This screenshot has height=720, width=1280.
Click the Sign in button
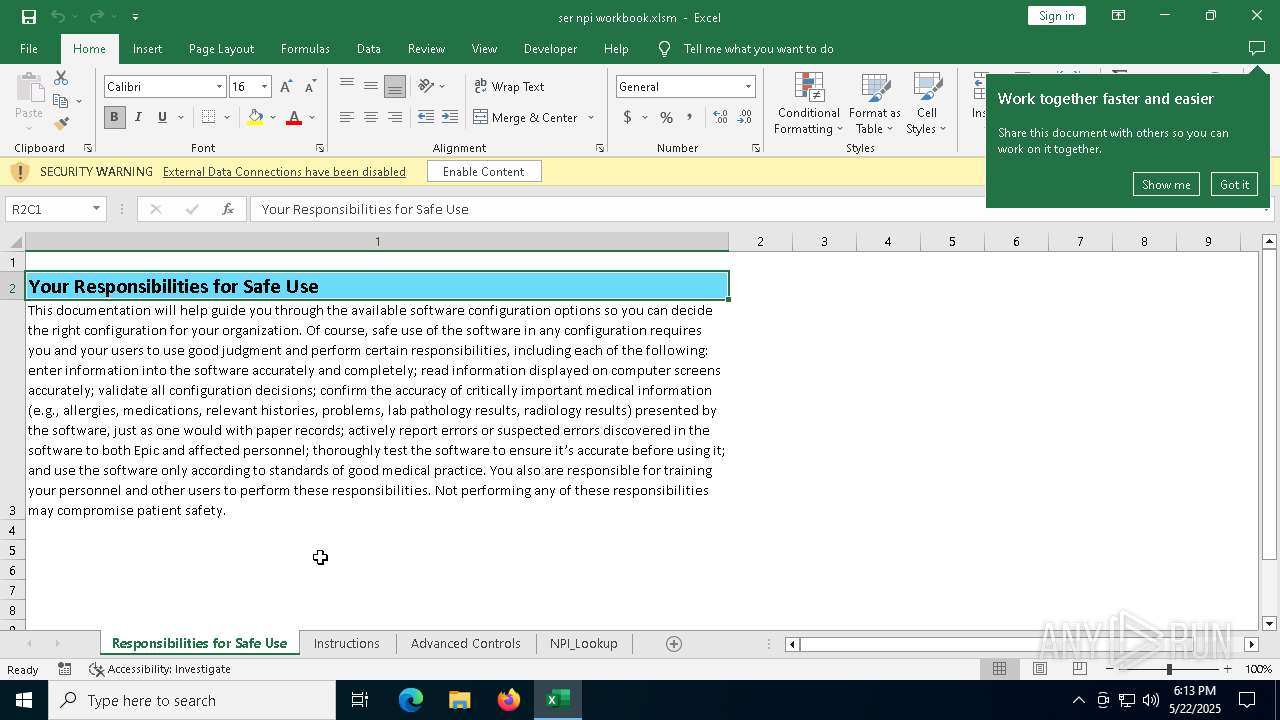pos(1056,16)
